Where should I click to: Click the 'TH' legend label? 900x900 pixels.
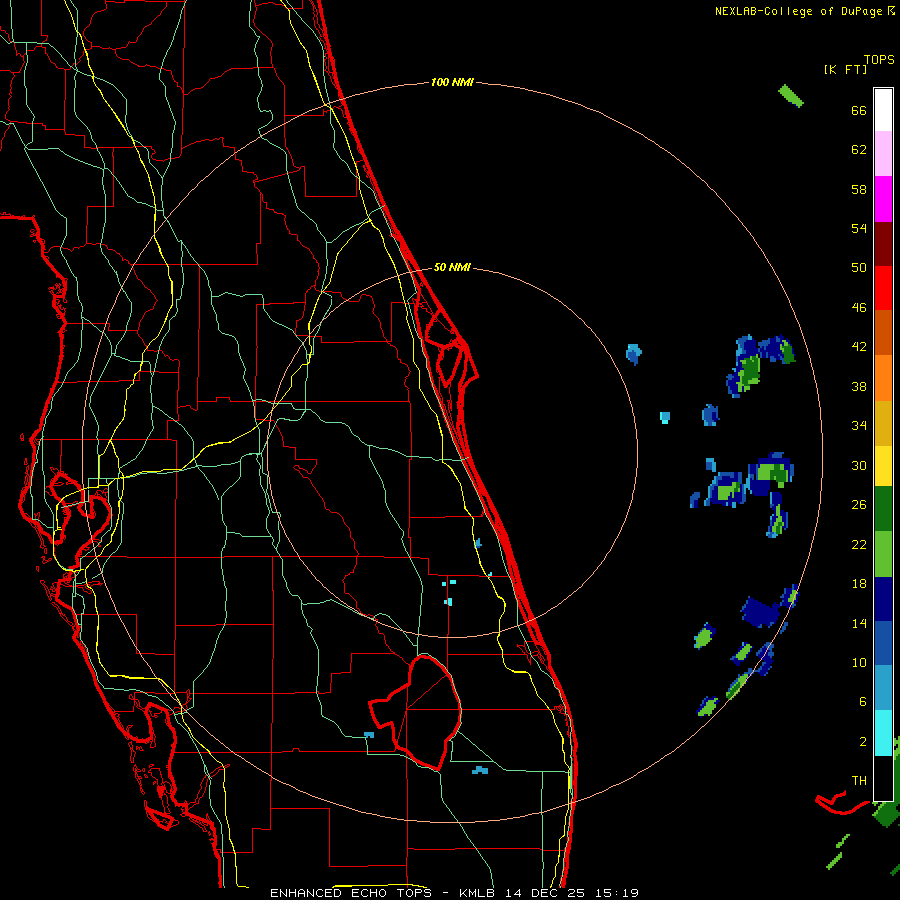pyautogui.click(x=859, y=781)
